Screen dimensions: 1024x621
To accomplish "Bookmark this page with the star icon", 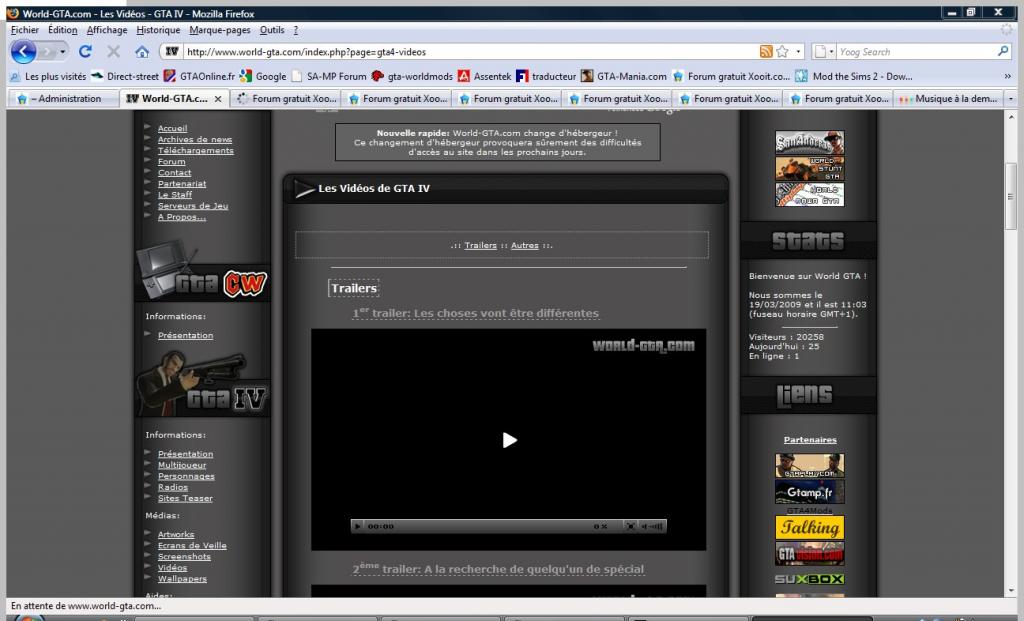I will tap(782, 52).
